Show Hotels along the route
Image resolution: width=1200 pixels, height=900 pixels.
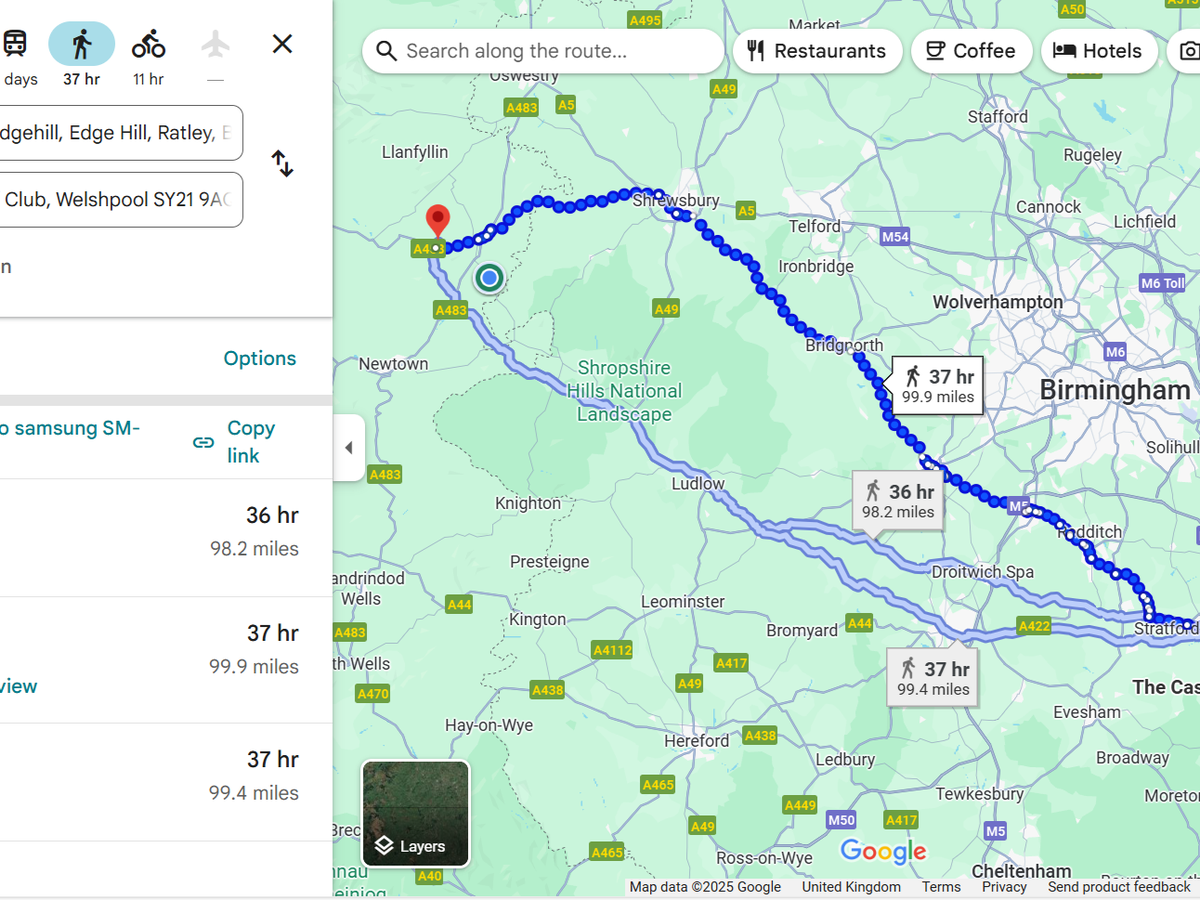coord(1098,51)
